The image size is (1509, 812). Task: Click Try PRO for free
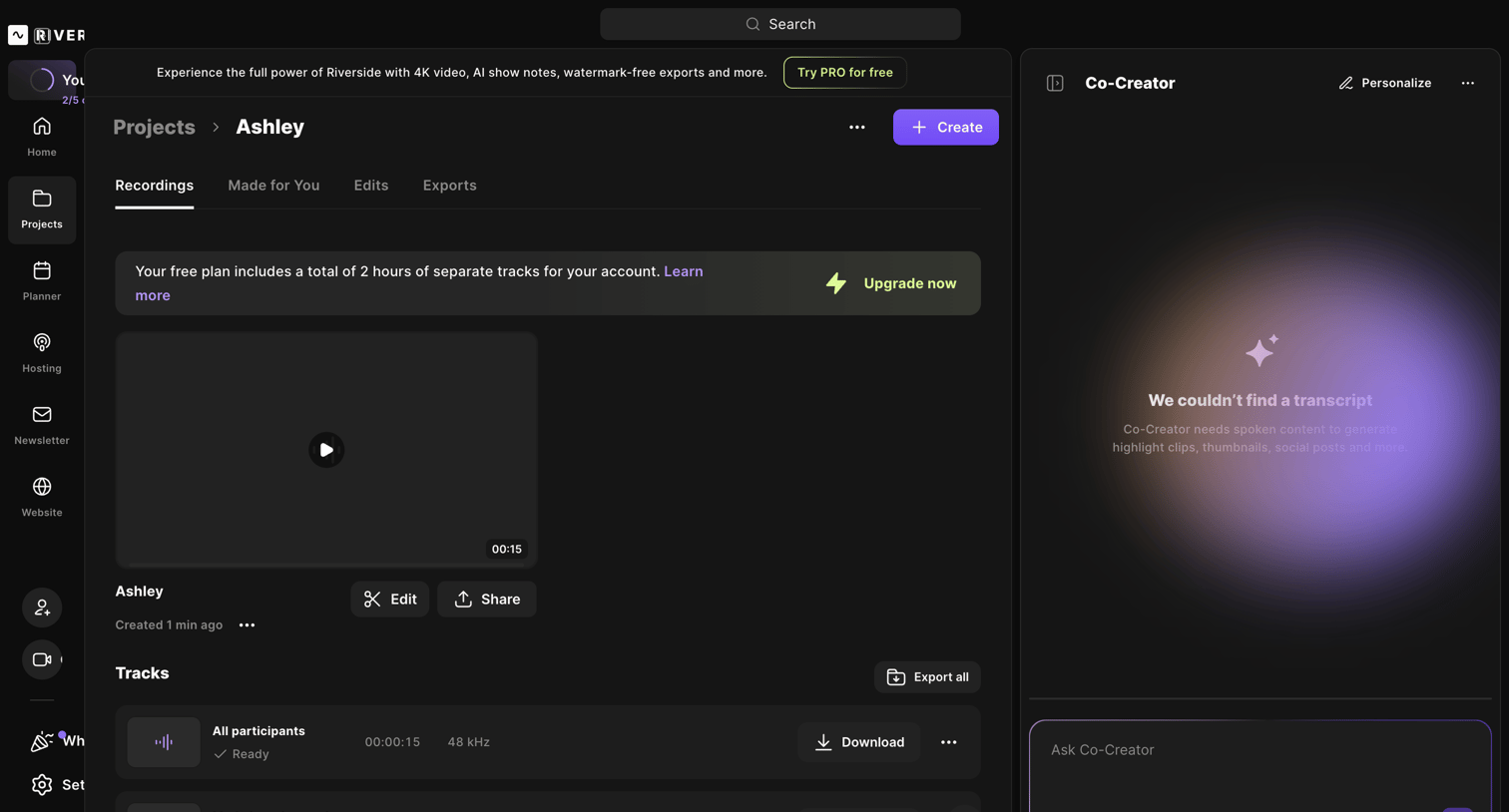(x=845, y=73)
